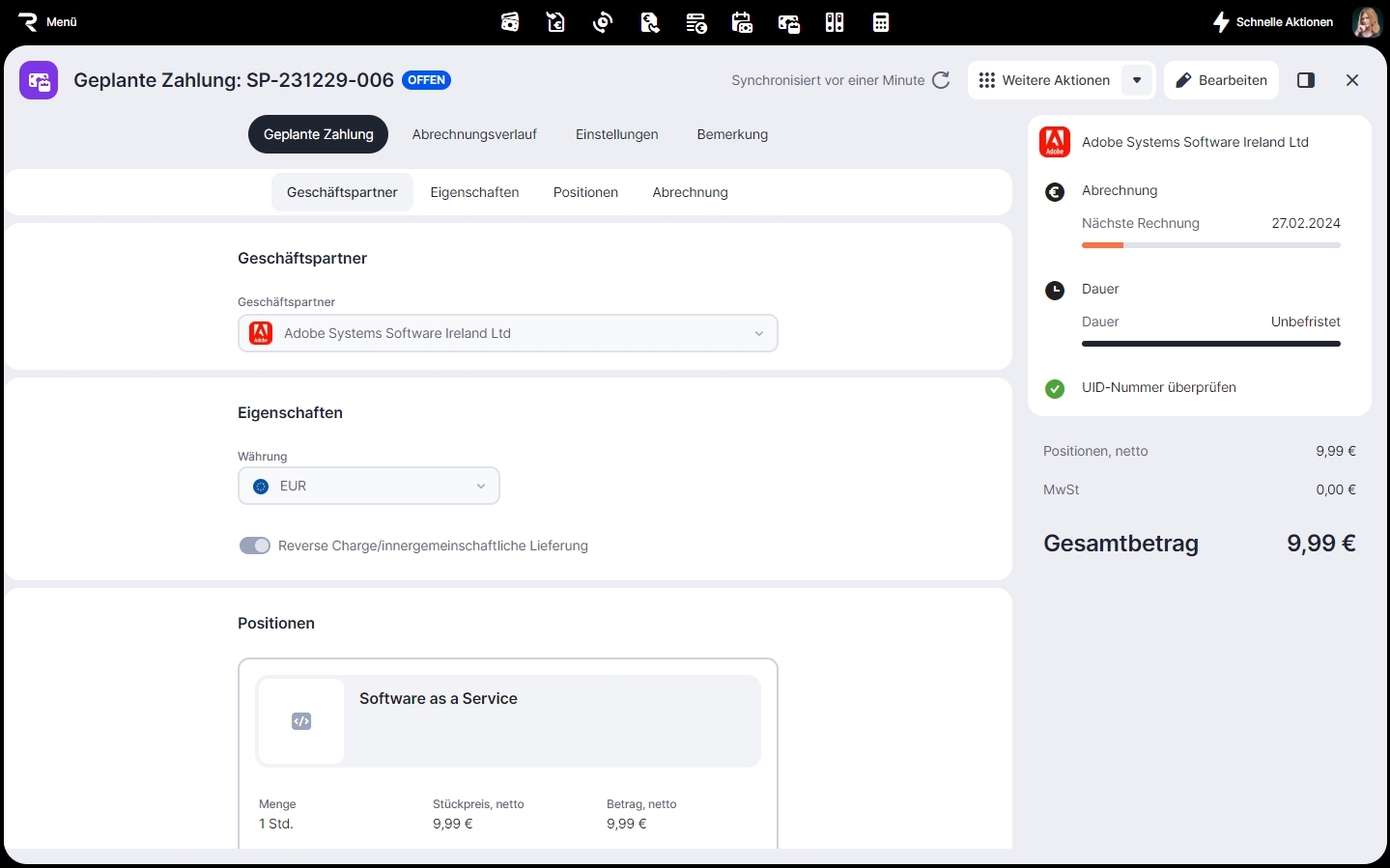Open the binders icon in top bar

835,22
